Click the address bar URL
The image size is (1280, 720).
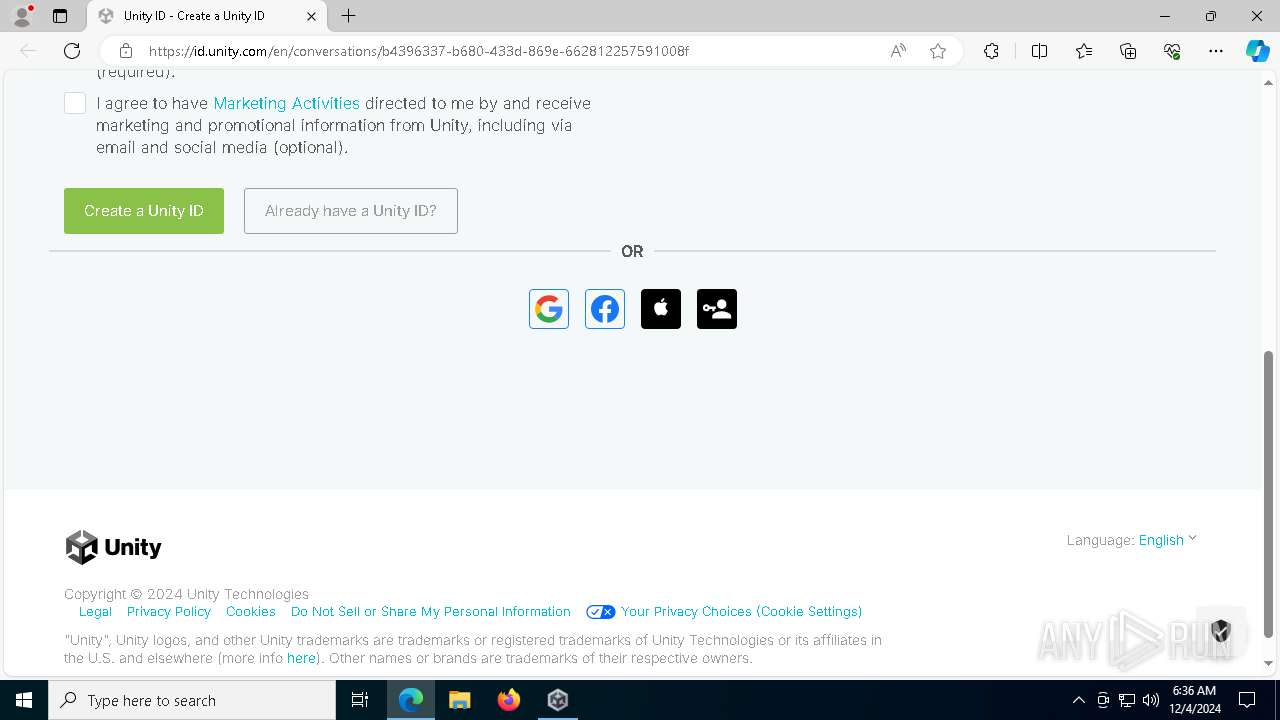click(x=419, y=51)
